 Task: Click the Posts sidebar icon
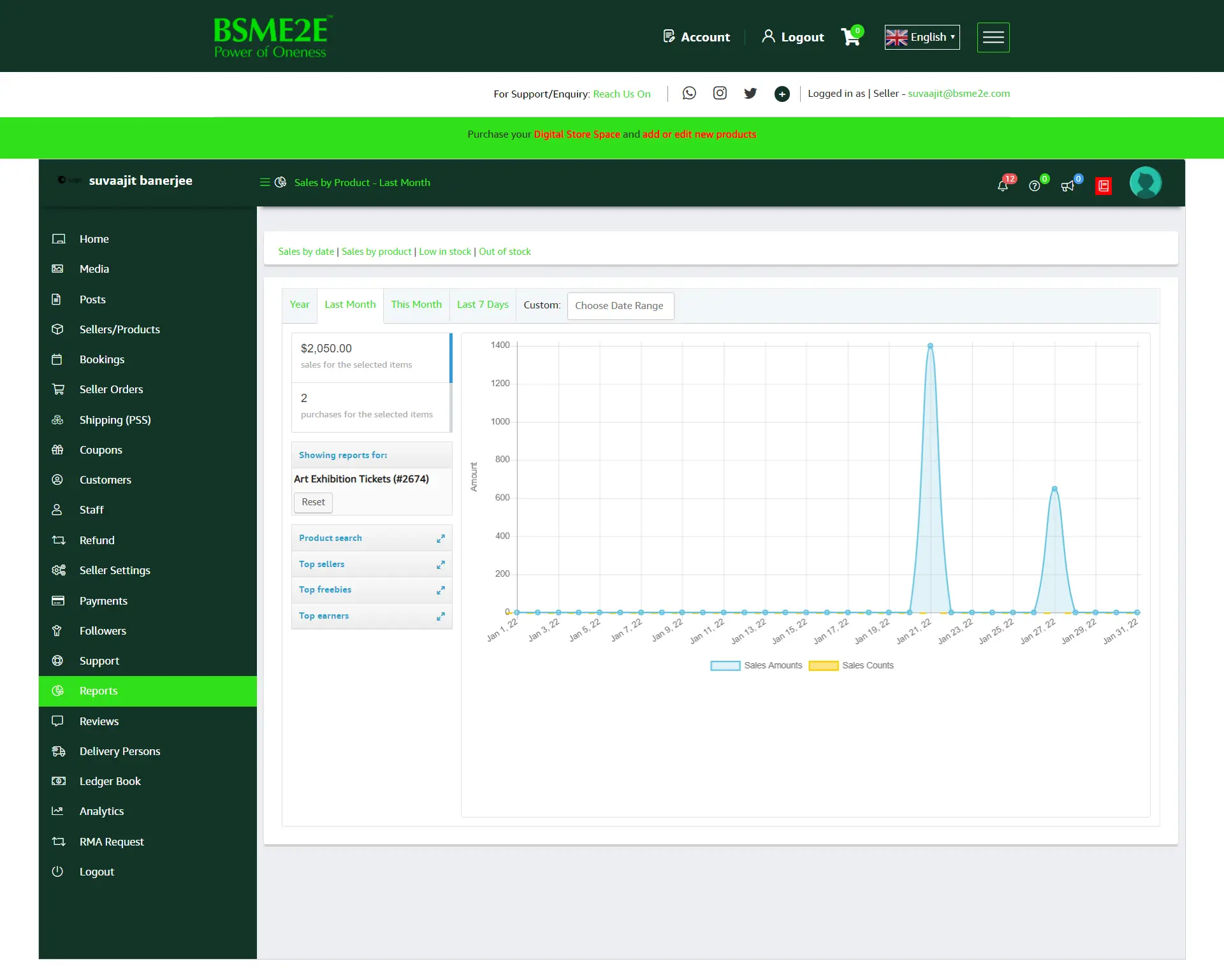56,299
